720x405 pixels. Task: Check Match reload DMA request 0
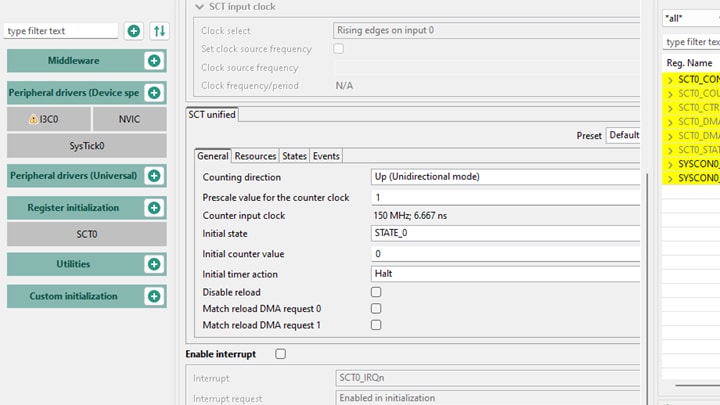tap(376, 309)
